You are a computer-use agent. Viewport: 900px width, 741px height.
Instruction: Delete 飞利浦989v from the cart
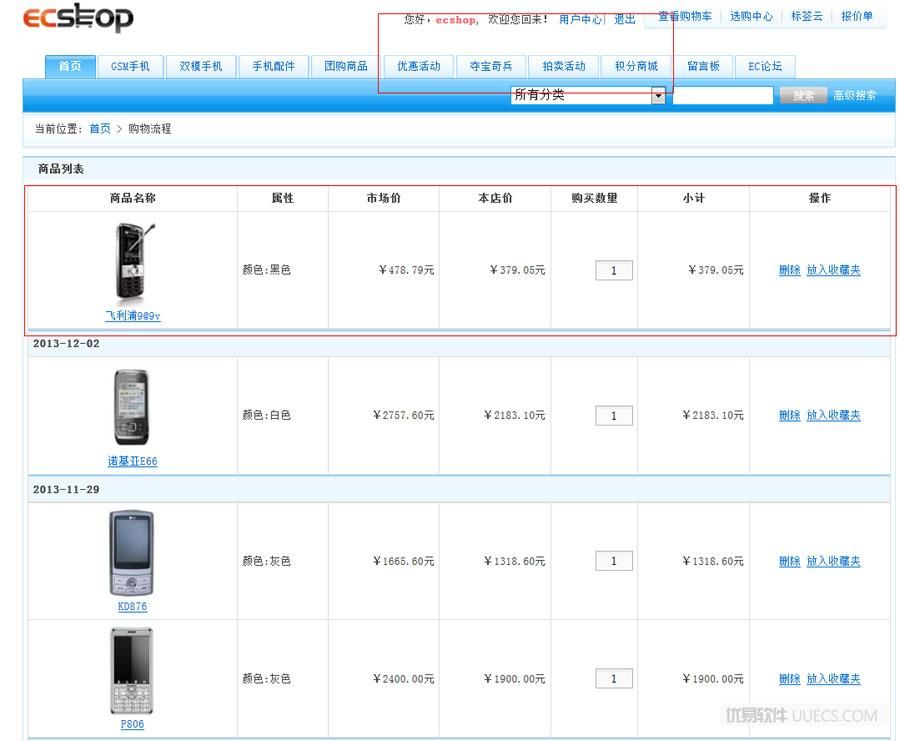(x=789, y=270)
